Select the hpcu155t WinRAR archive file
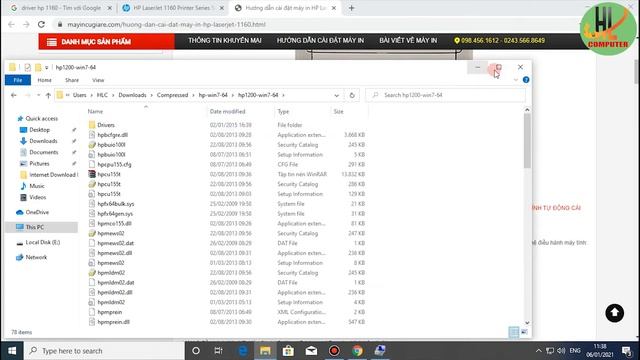 tap(109, 174)
